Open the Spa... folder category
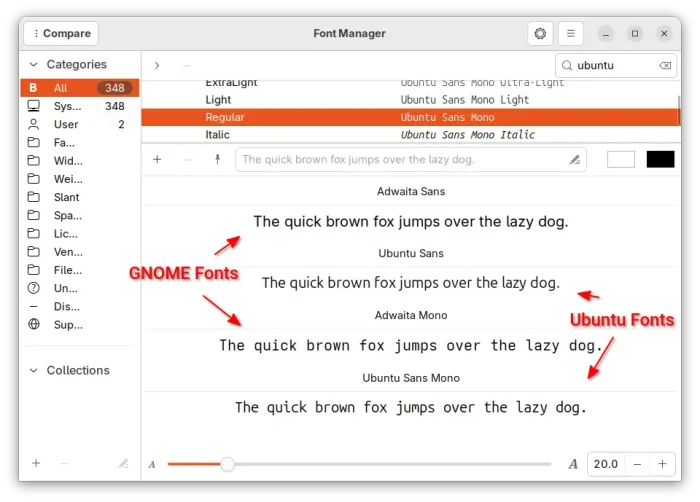This screenshot has width=700, height=502. 80,215
